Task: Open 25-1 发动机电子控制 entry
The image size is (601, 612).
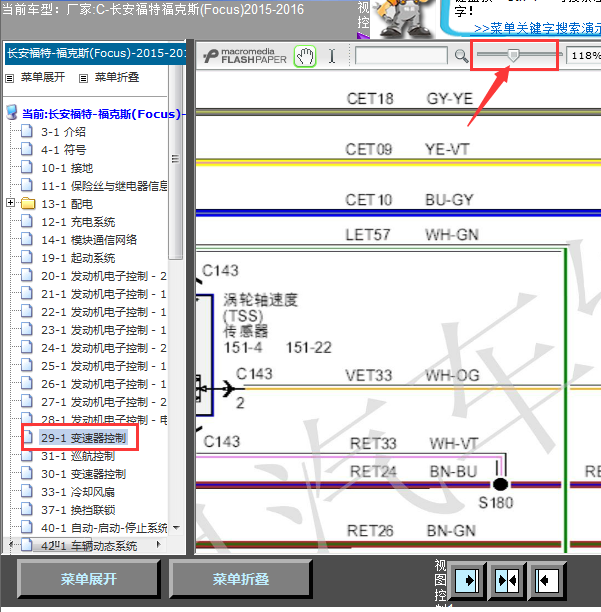Action: pos(104,366)
